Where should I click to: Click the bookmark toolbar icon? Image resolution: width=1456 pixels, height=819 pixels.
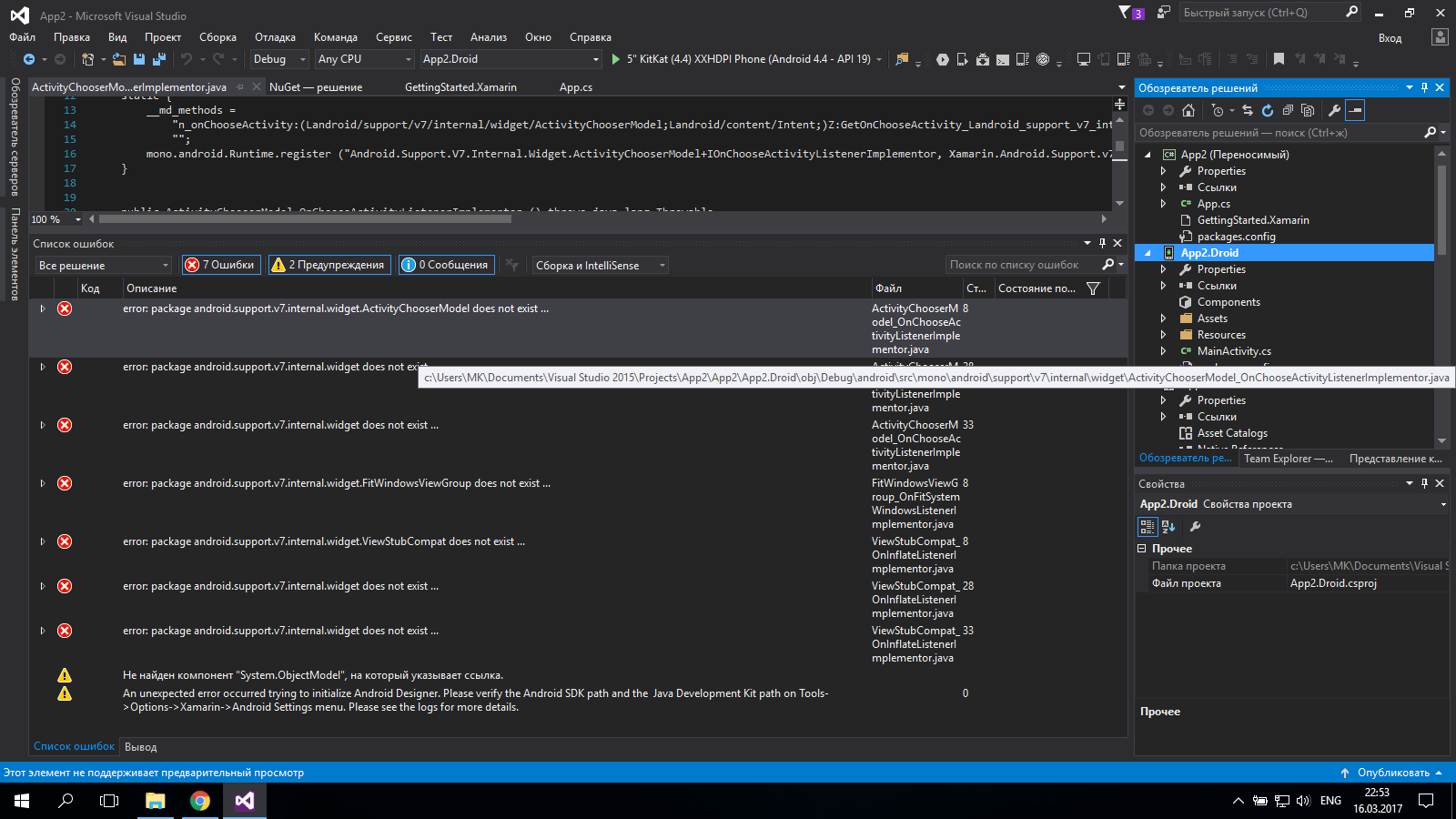coord(1279,59)
